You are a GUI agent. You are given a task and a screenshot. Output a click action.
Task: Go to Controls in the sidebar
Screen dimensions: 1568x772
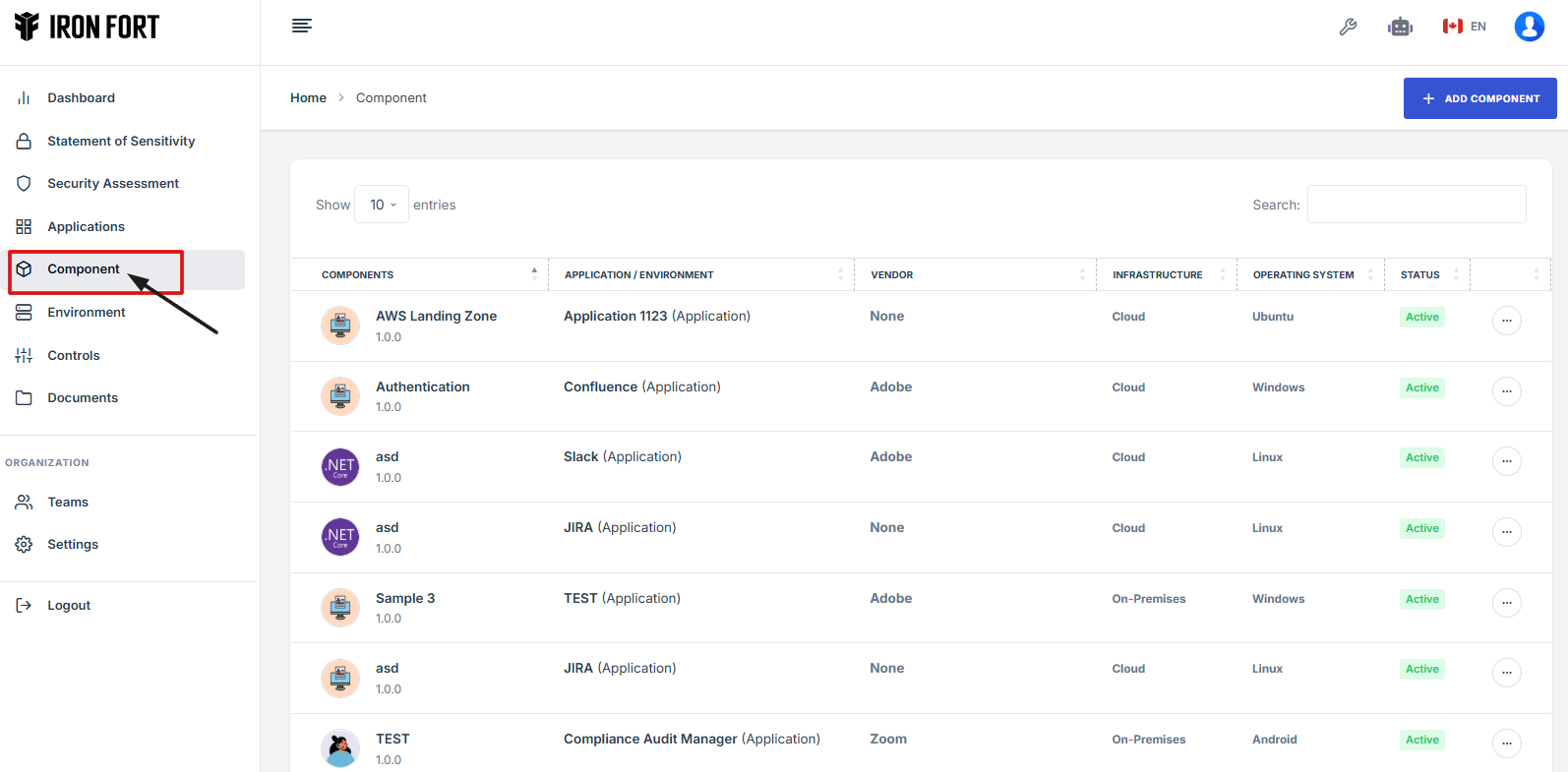(74, 356)
